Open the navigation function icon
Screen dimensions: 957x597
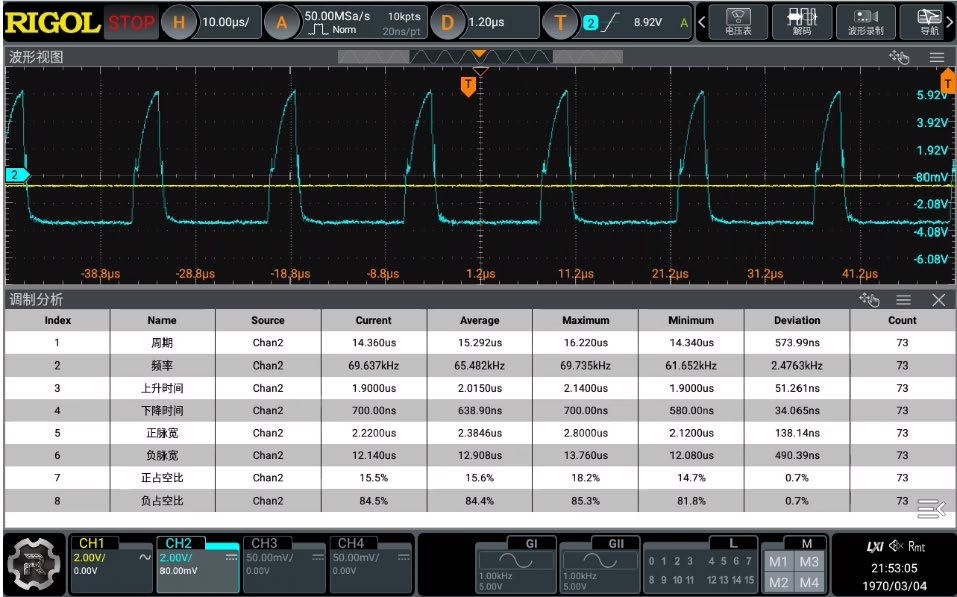click(x=928, y=22)
